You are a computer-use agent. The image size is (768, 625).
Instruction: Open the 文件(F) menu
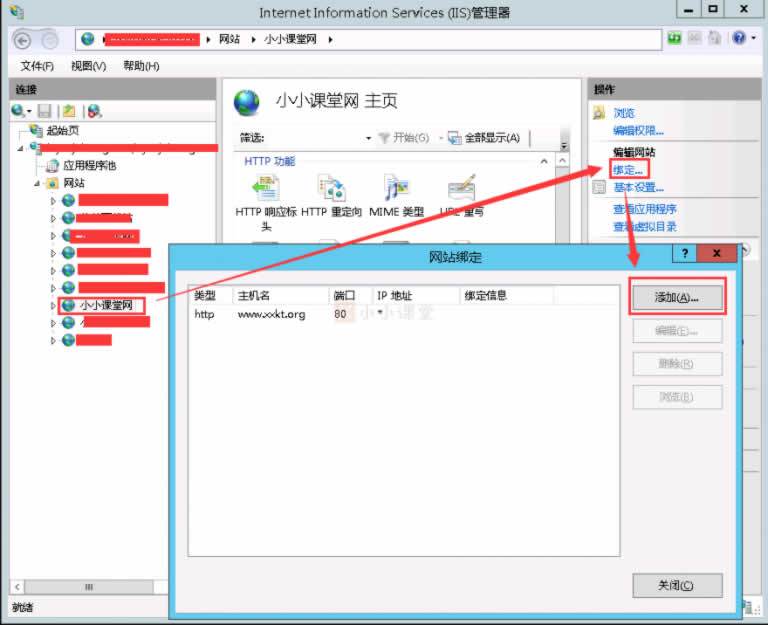[37, 66]
